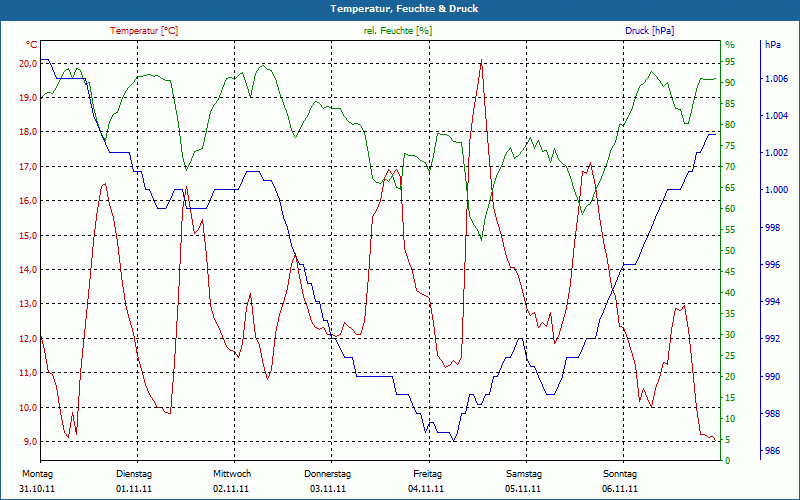The image size is (800, 500).
Task: Click the 20,0 temperature axis value
Action: coord(29,63)
